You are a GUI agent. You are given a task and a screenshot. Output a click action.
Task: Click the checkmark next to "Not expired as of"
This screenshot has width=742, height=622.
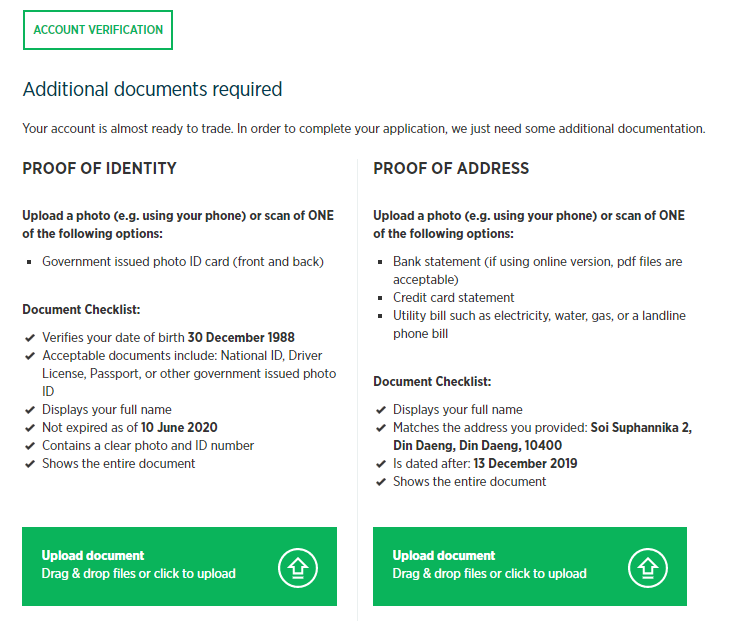(x=29, y=428)
